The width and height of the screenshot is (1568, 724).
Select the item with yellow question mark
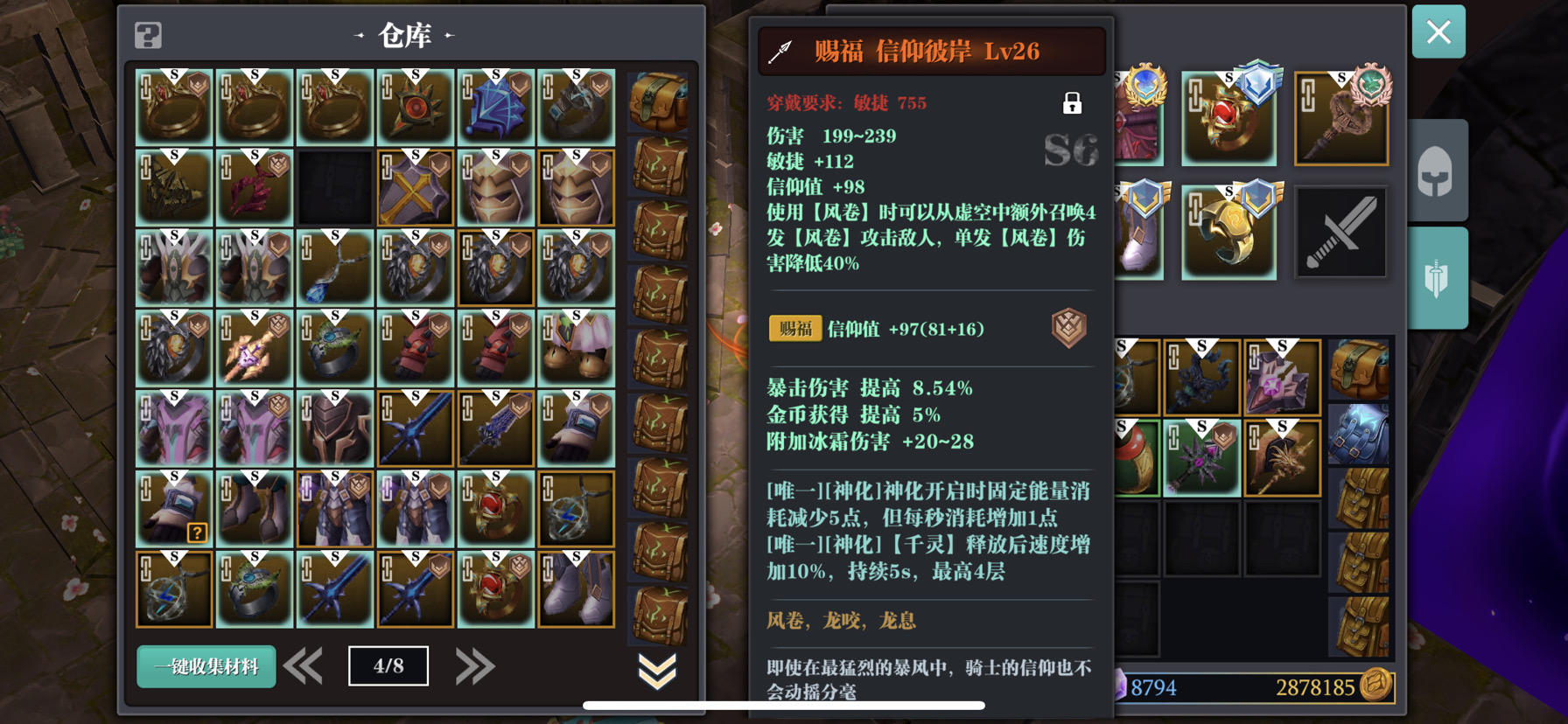coord(174,509)
